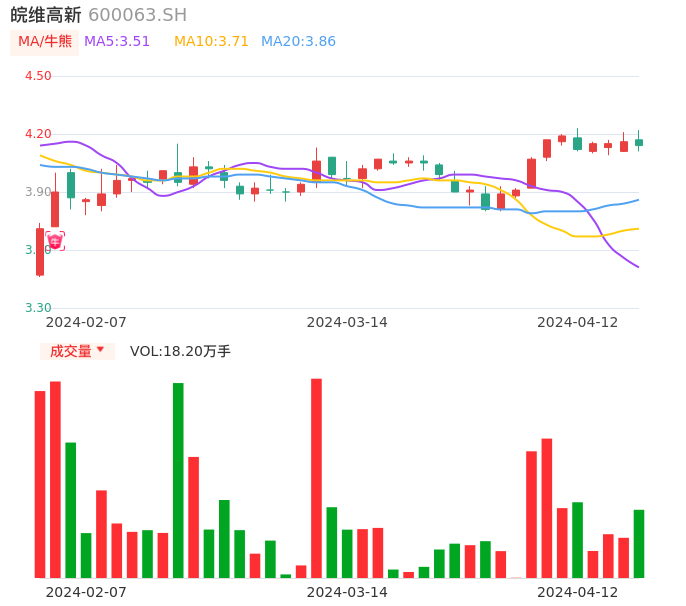Click the stock code 600063.SH
The image size is (686, 606).
[x=137, y=15]
